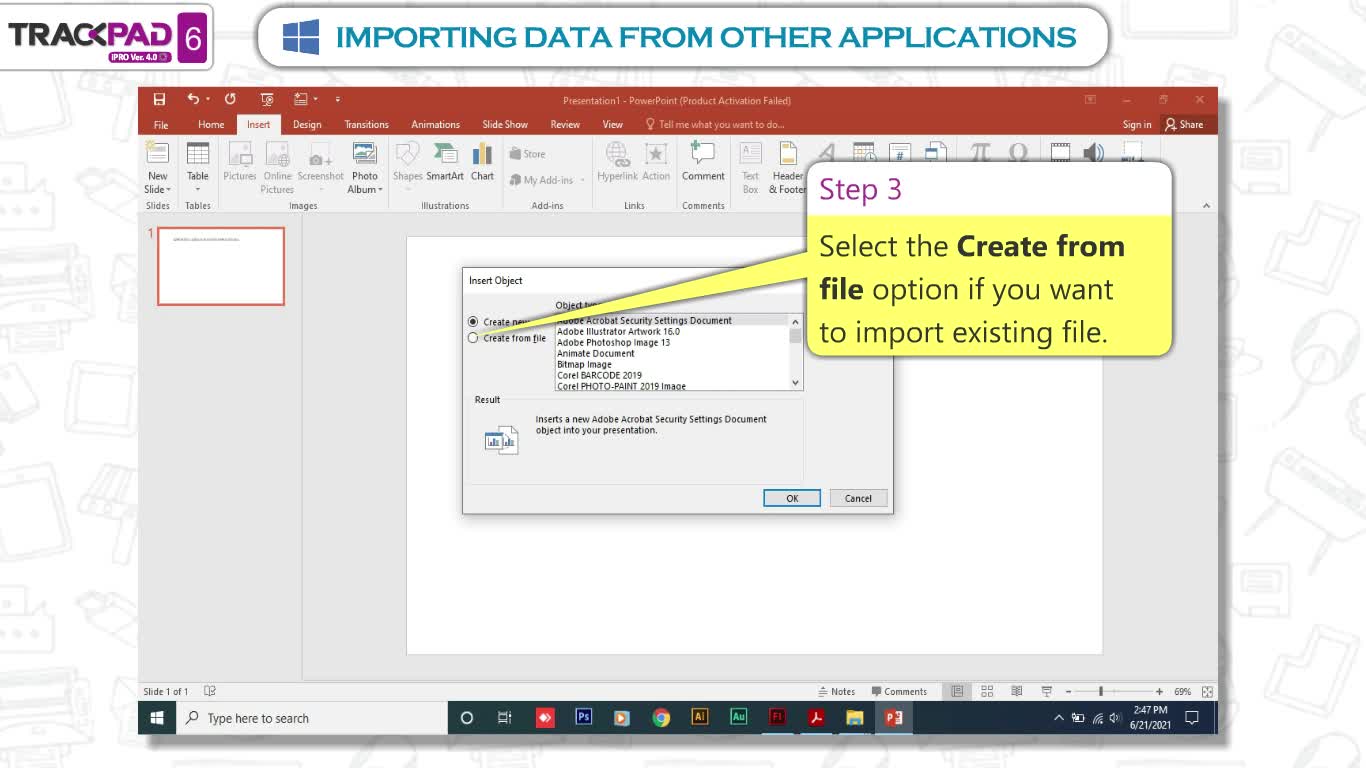This screenshot has height=768, width=1366.
Task: Insert a Text Box
Action: pos(750,167)
